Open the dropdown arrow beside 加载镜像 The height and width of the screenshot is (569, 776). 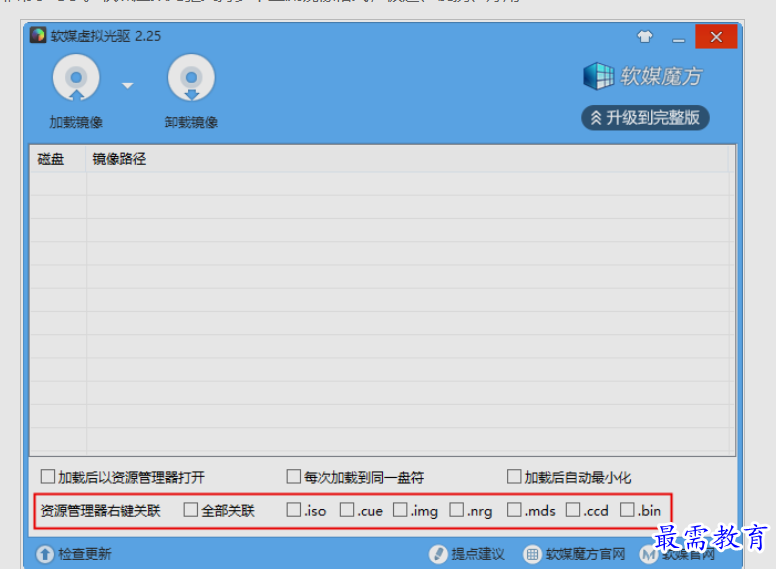point(128,85)
